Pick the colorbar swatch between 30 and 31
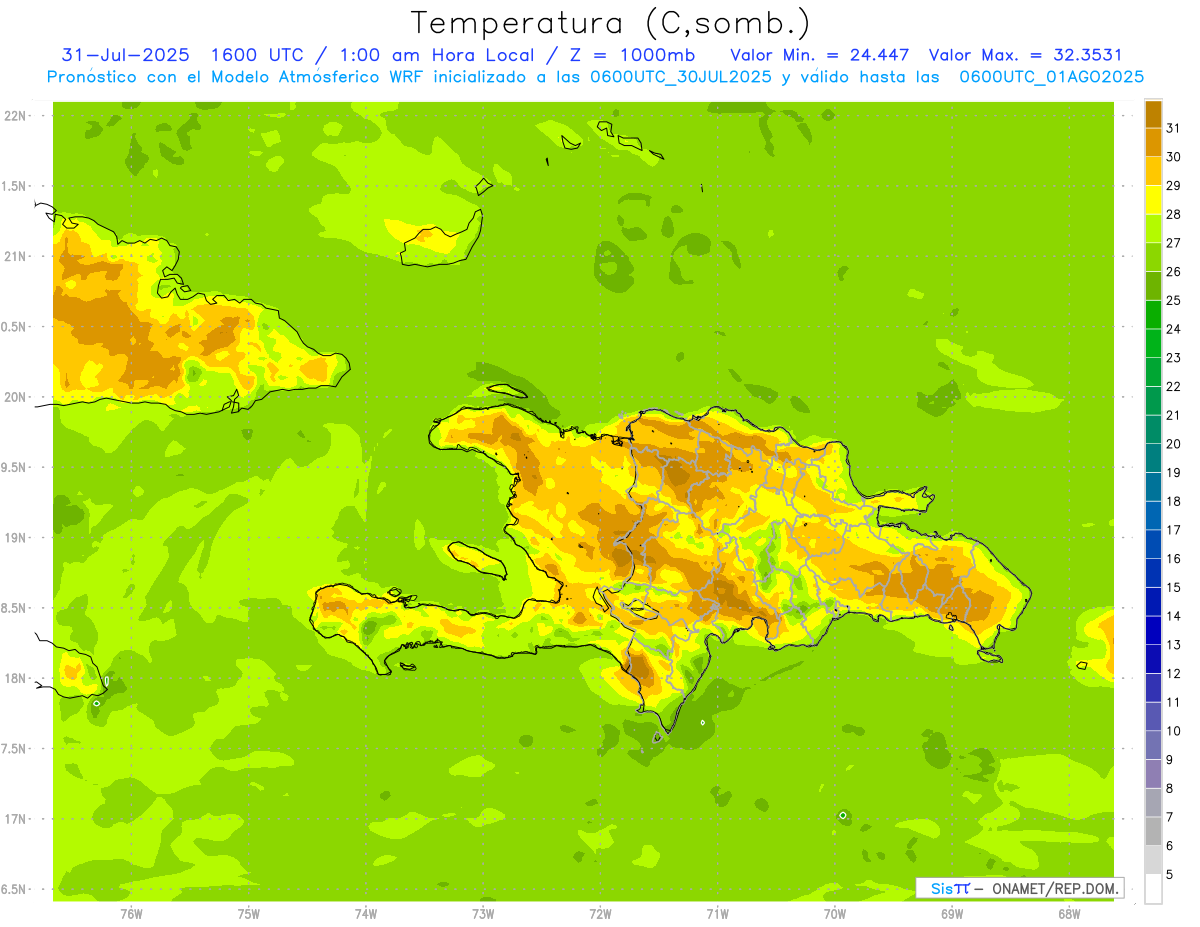The width and height of the screenshot is (1200, 927). click(1153, 142)
